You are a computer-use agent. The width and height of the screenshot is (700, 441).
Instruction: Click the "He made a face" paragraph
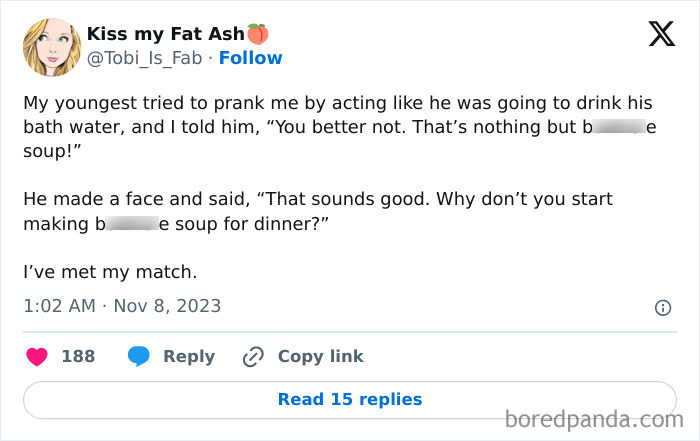tap(318, 212)
